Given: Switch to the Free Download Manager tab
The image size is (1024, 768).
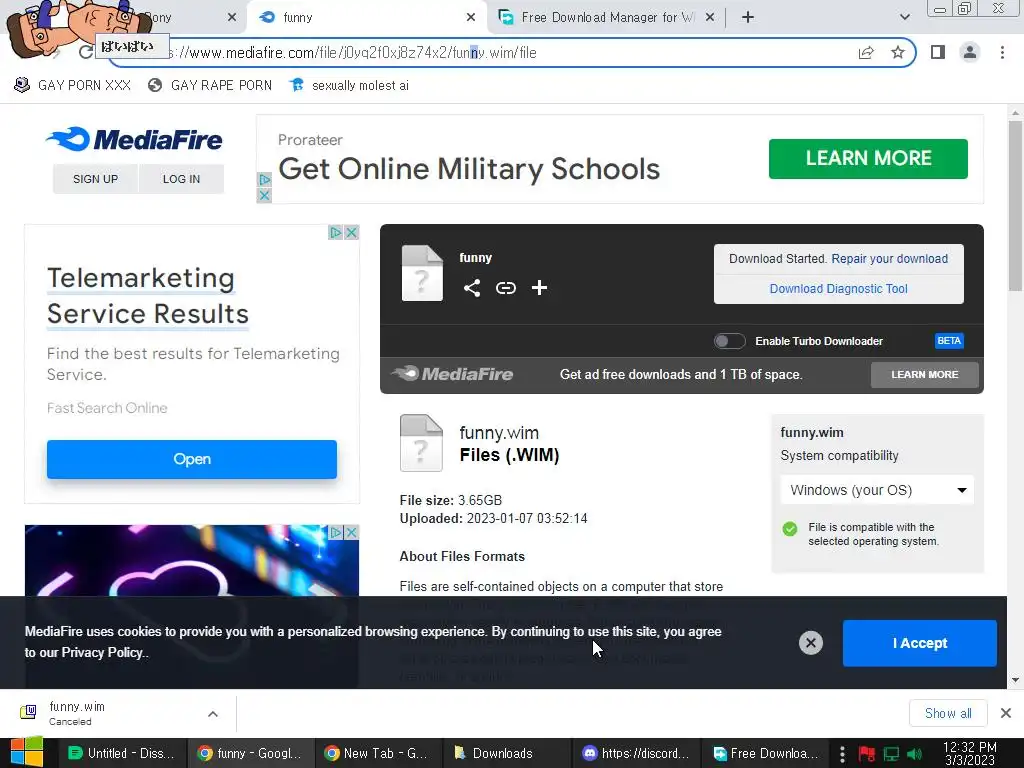Looking at the screenshot, I should [605, 18].
